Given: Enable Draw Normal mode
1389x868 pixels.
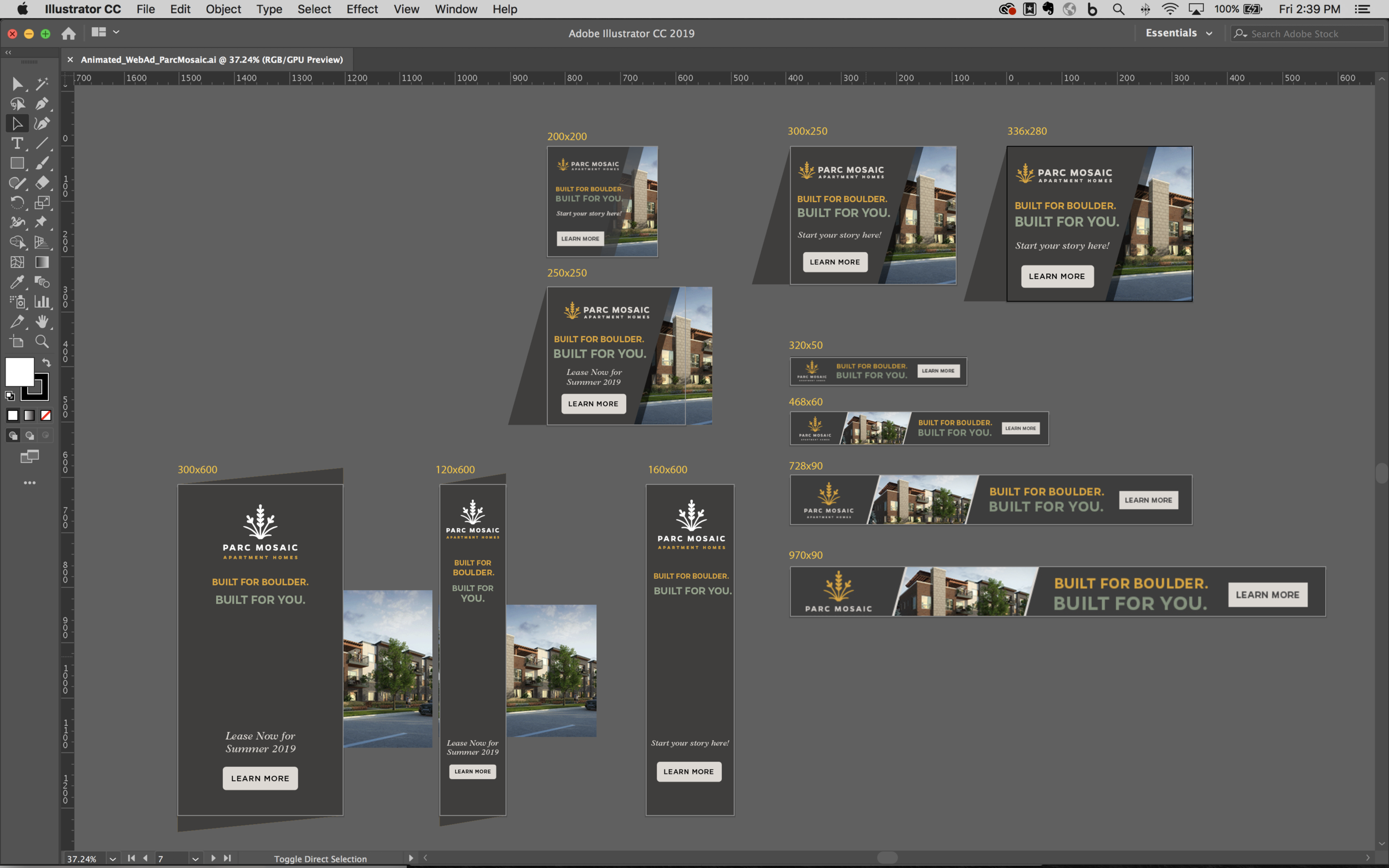Looking at the screenshot, I should pos(13,436).
